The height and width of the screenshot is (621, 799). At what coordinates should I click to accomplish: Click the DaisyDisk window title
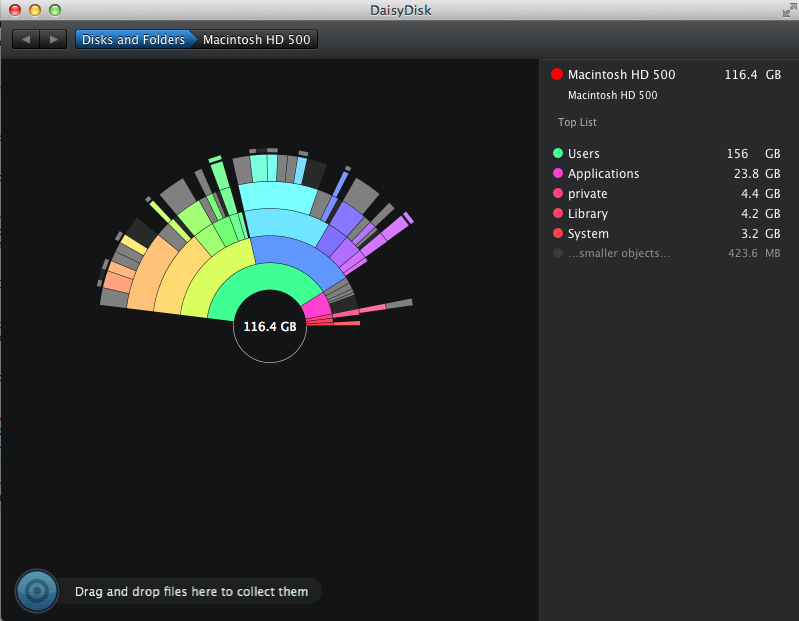pyautogui.click(x=401, y=10)
